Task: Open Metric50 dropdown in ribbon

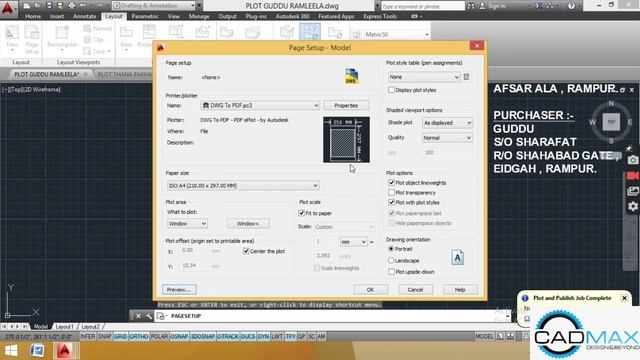Action: pyautogui.click(x=396, y=35)
